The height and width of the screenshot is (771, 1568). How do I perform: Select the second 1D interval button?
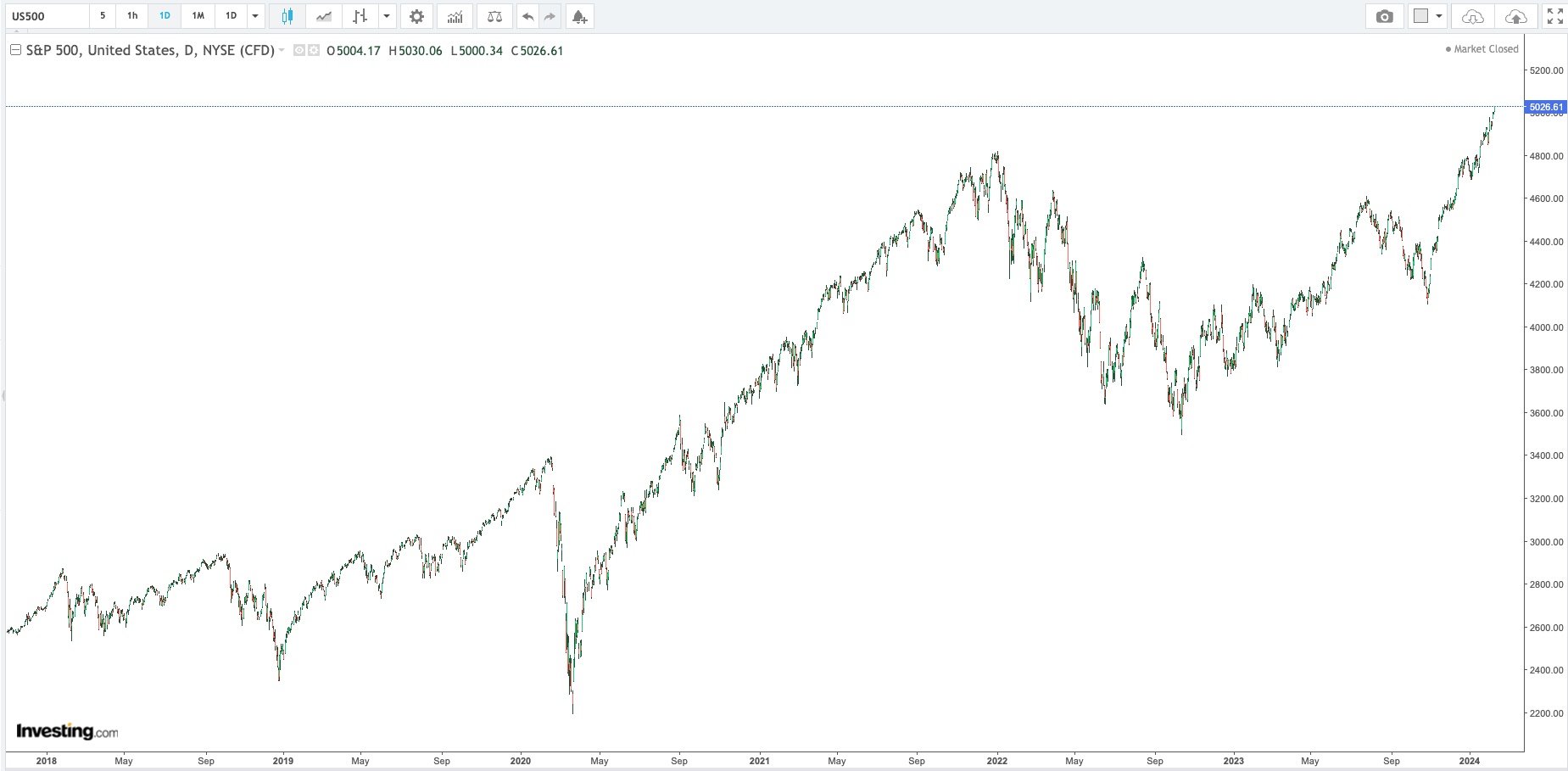[231, 16]
